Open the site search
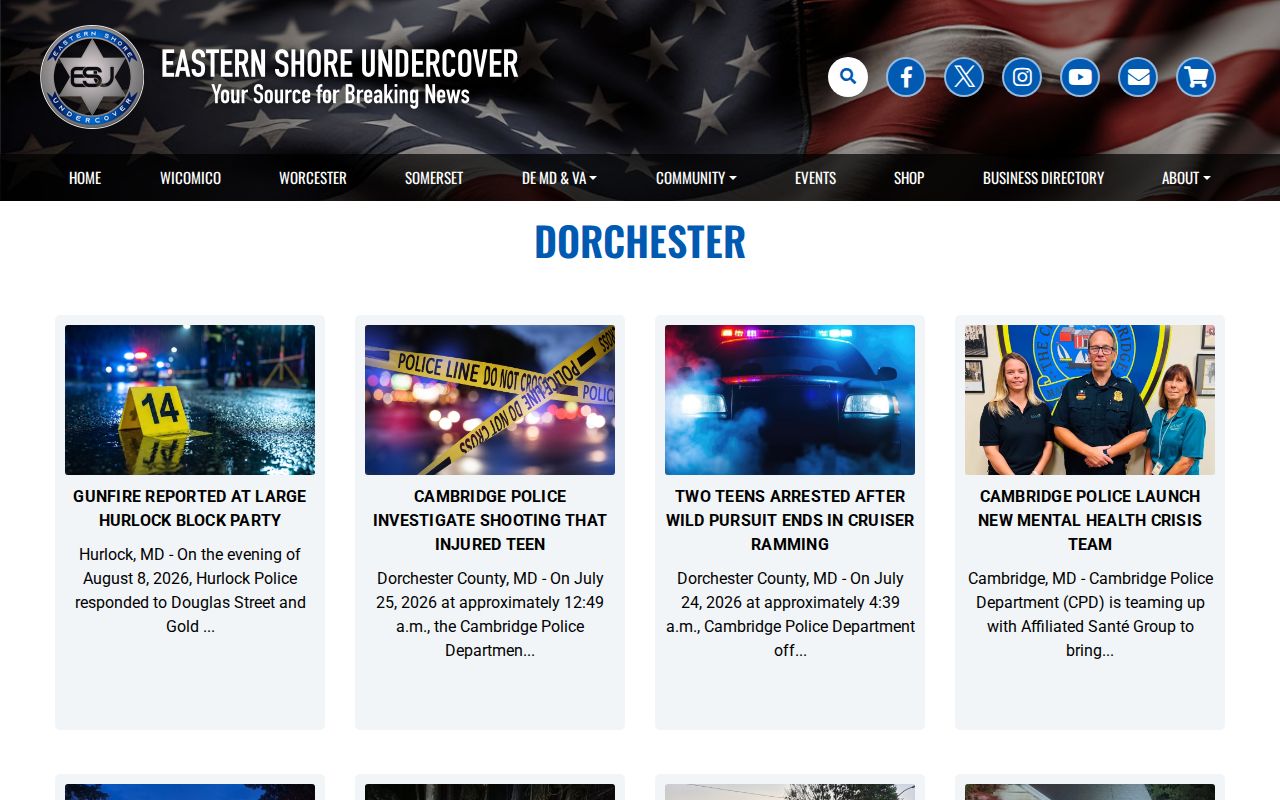The image size is (1280, 800). (x=848, y=77)
